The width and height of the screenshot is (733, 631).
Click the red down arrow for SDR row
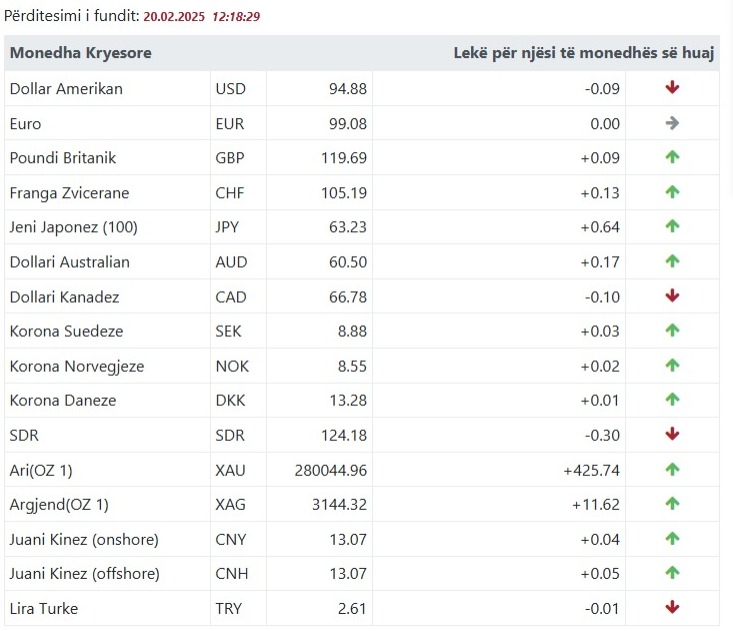(672, 434)
